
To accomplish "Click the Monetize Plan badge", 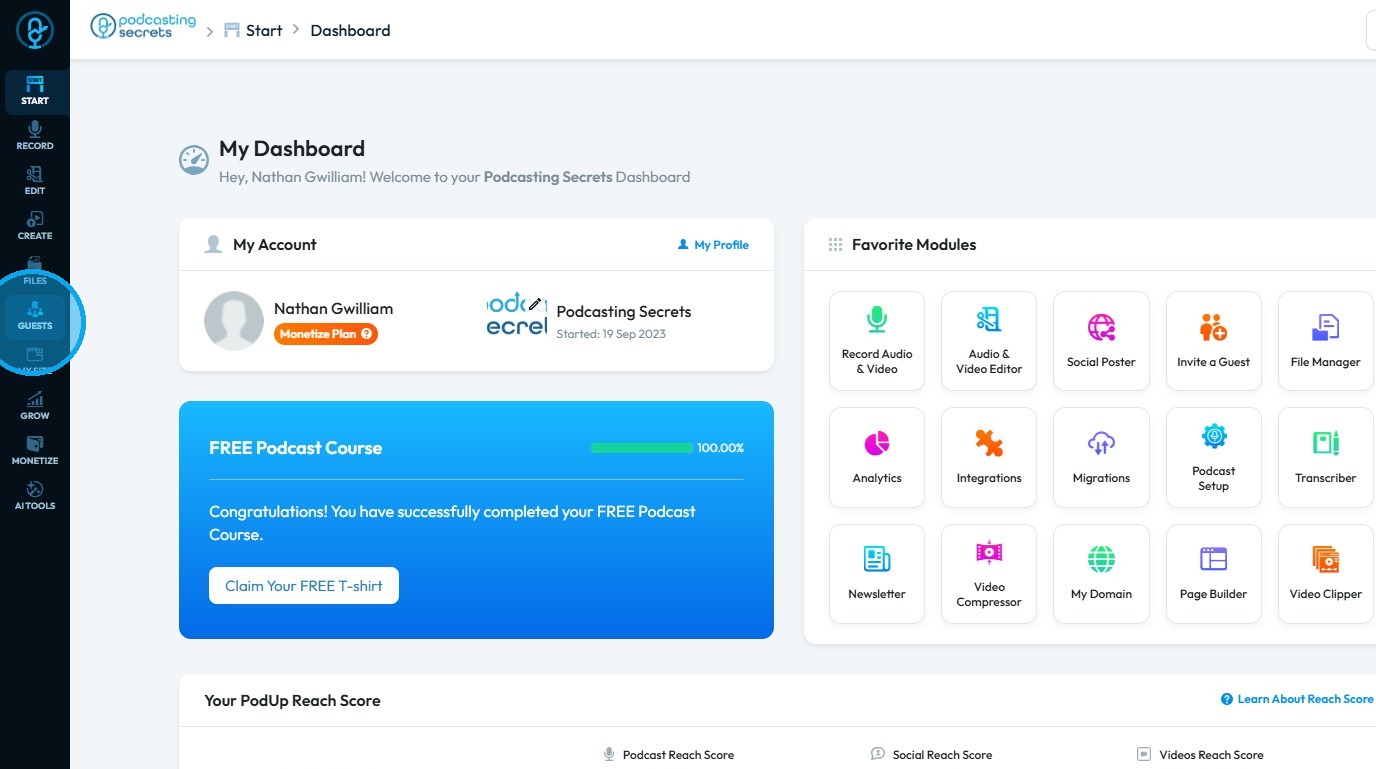I will 326,334.
